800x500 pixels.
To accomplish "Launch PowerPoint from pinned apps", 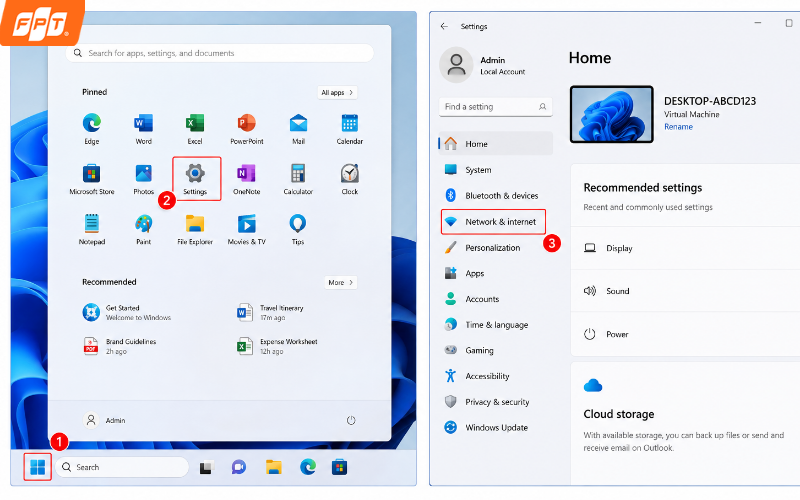I will point(247,129).
